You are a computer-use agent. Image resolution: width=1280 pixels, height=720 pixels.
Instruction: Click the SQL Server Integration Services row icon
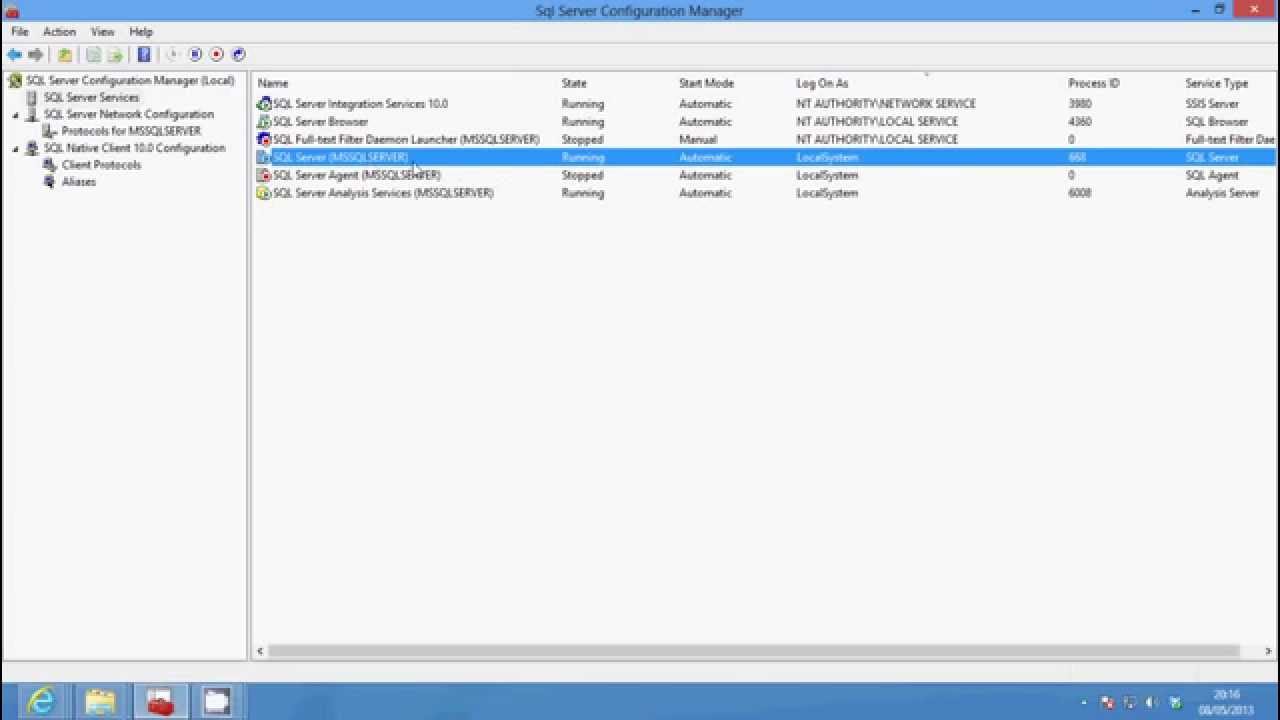click(x=264, y=104)
